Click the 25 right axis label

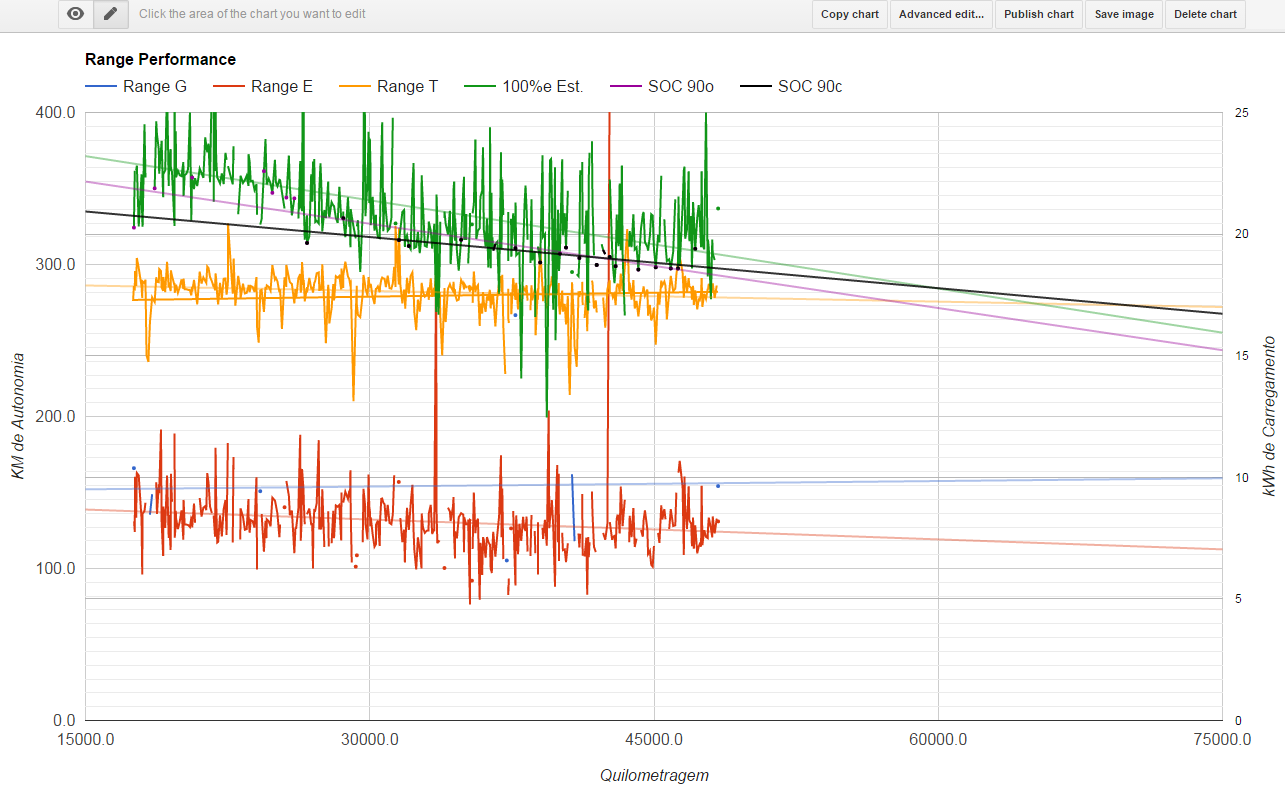(1241, 113)
